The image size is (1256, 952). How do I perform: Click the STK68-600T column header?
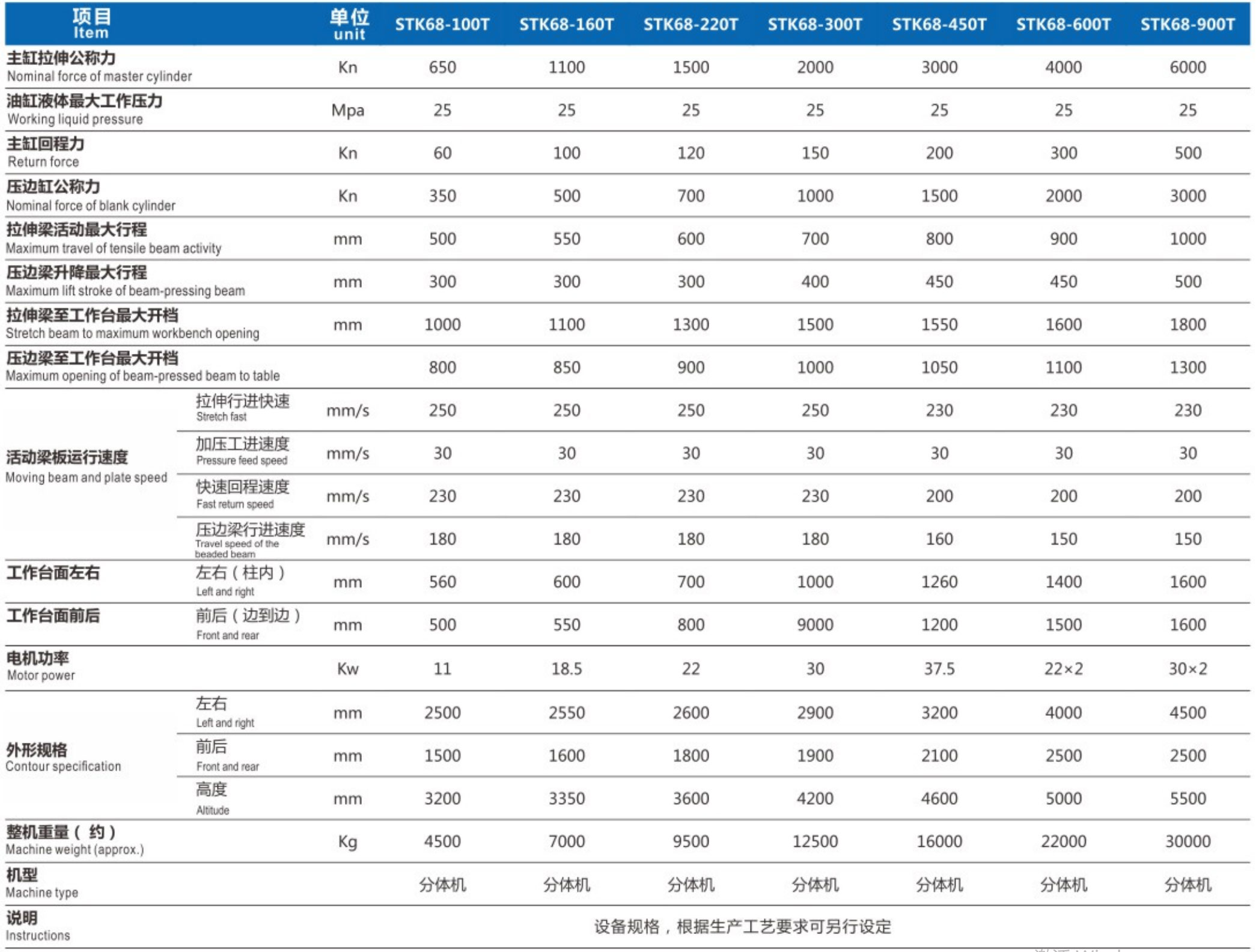[1063, 24]
